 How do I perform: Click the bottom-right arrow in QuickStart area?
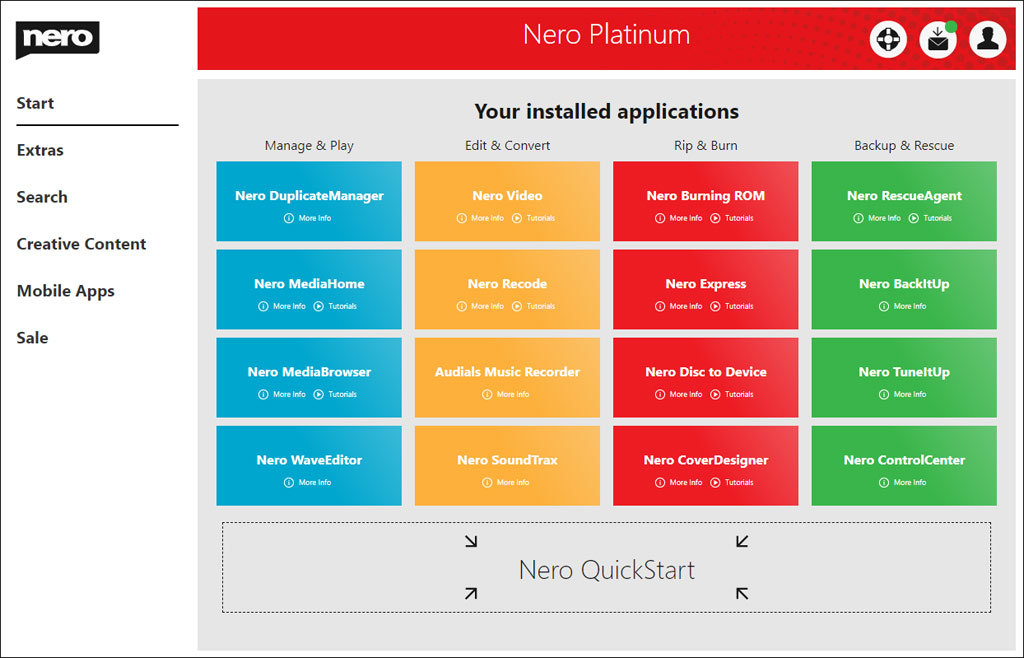tap(742, 593)
